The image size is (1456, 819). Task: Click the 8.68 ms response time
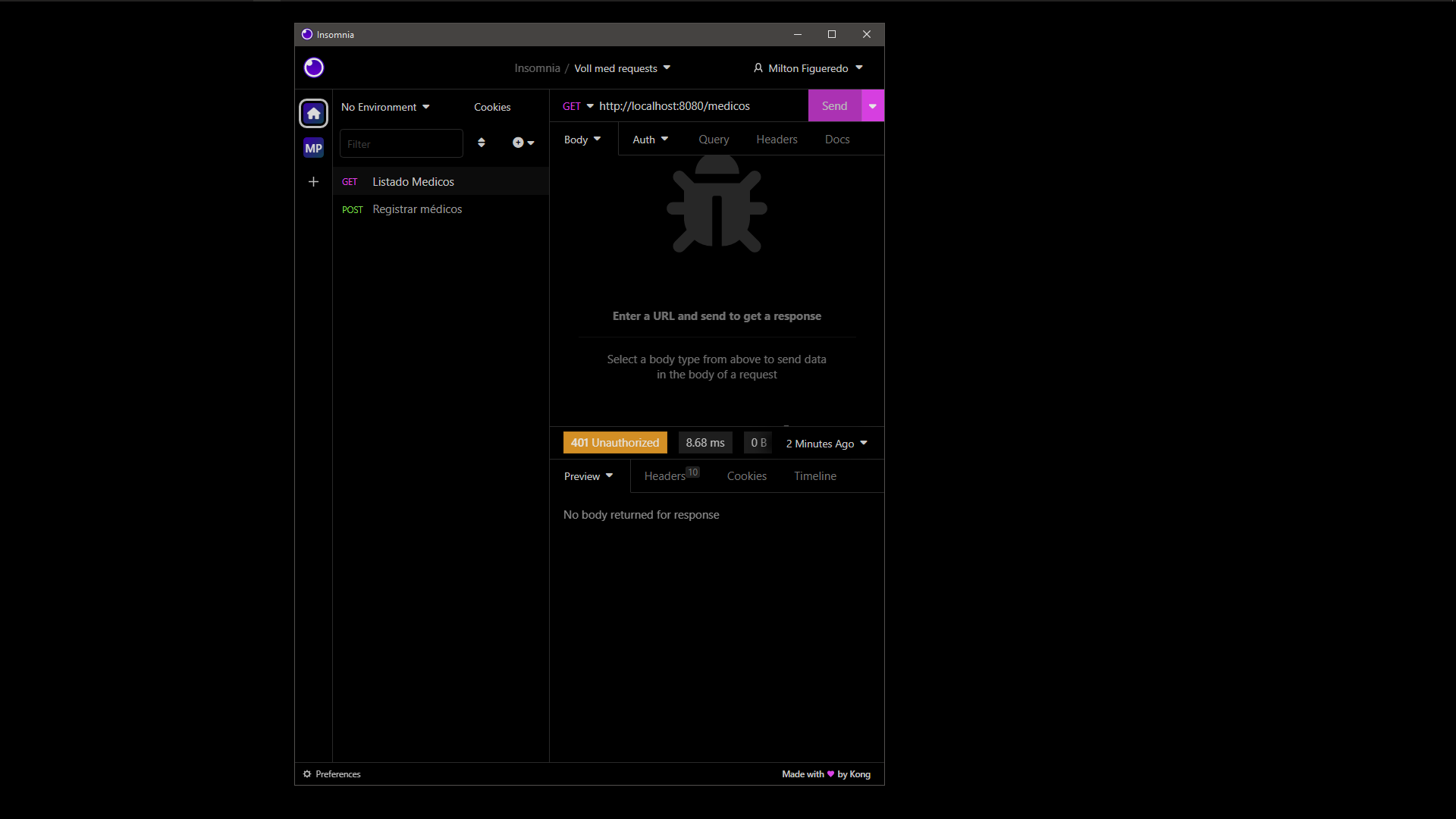[x=705, y=443]
